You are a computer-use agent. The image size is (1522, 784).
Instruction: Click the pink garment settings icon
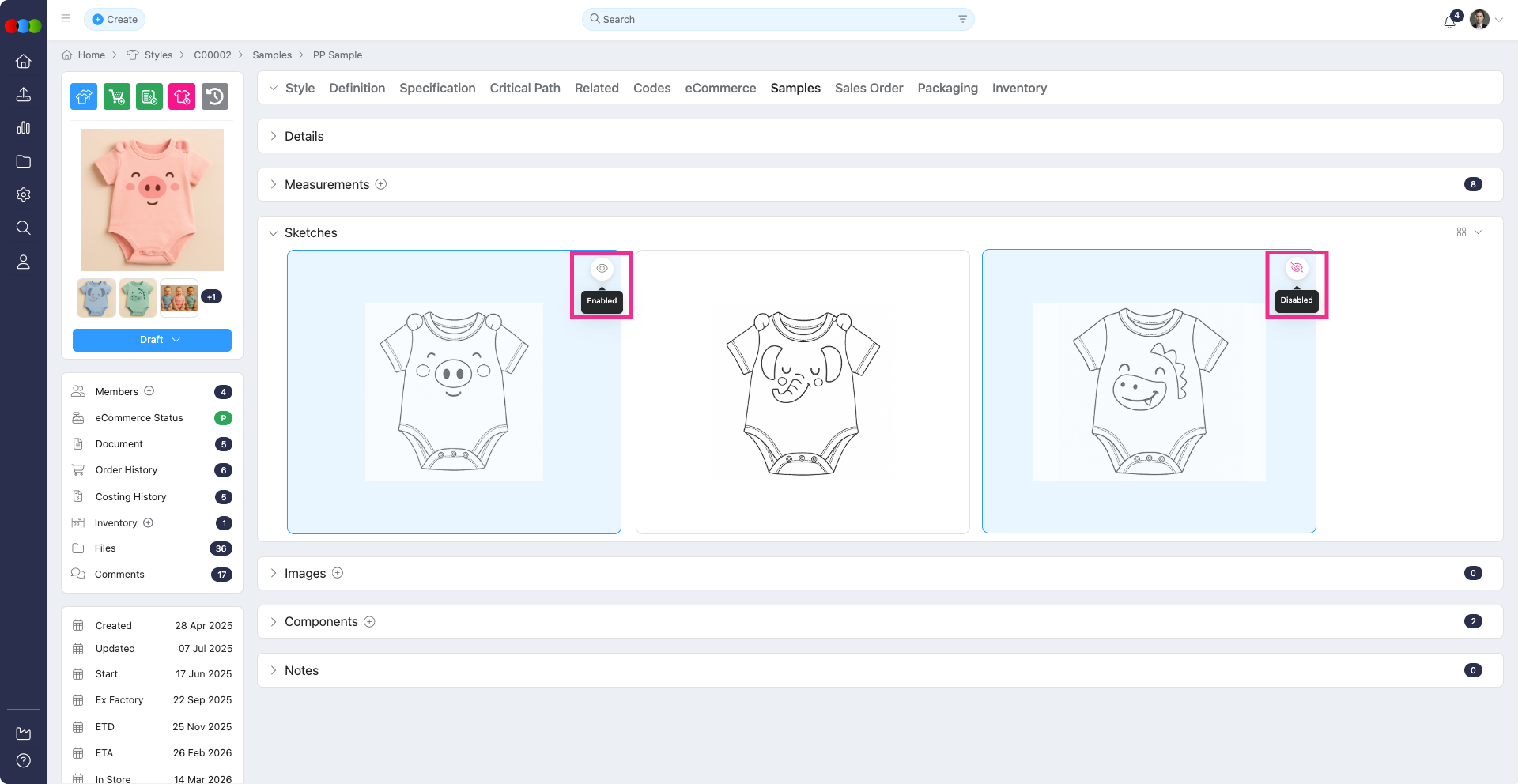[x=182, y=96]
